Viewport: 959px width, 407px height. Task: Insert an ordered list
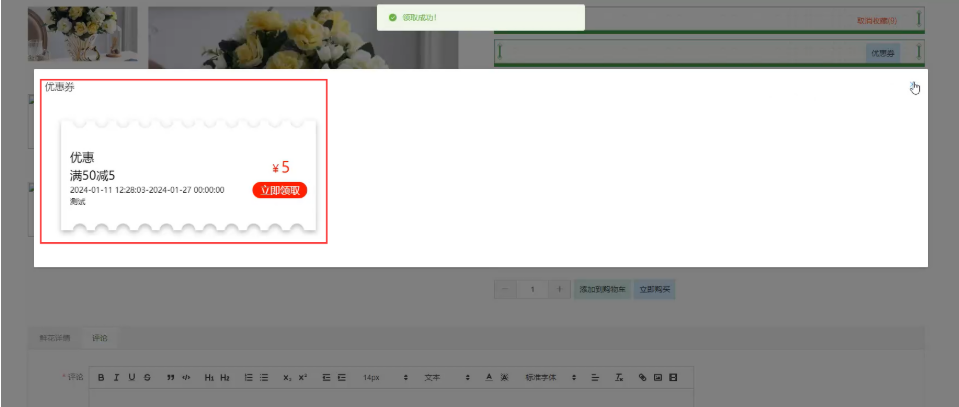tap(249, 378)
